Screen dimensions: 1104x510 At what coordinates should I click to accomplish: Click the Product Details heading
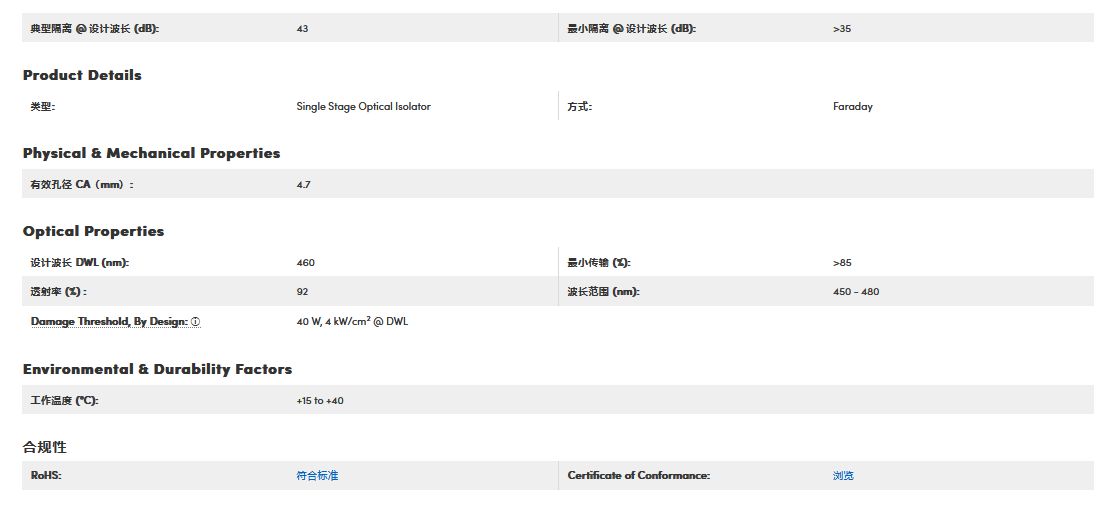82,75
